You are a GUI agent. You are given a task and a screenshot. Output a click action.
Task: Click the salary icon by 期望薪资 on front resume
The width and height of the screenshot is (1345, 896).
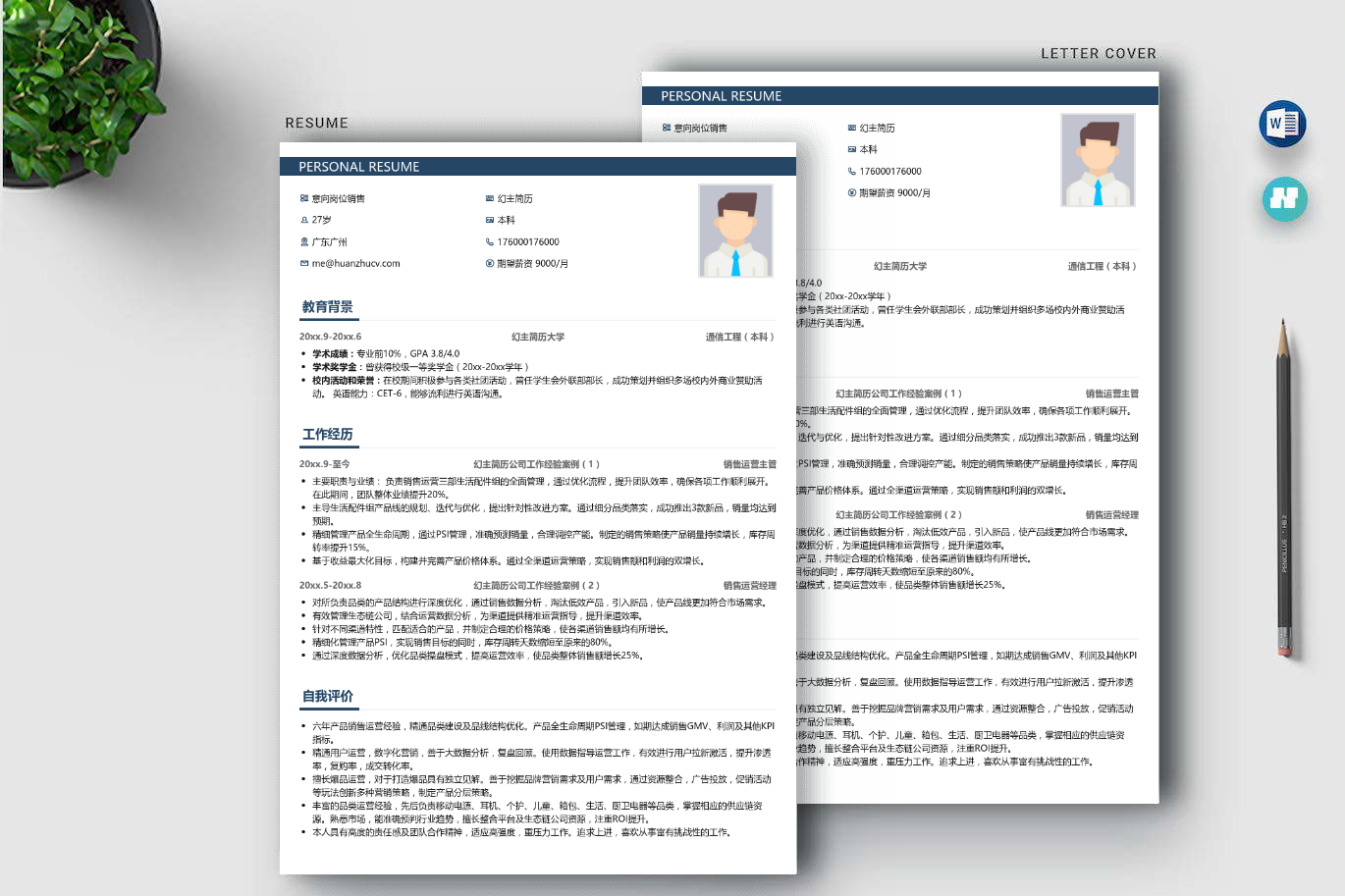click(490, 263)
